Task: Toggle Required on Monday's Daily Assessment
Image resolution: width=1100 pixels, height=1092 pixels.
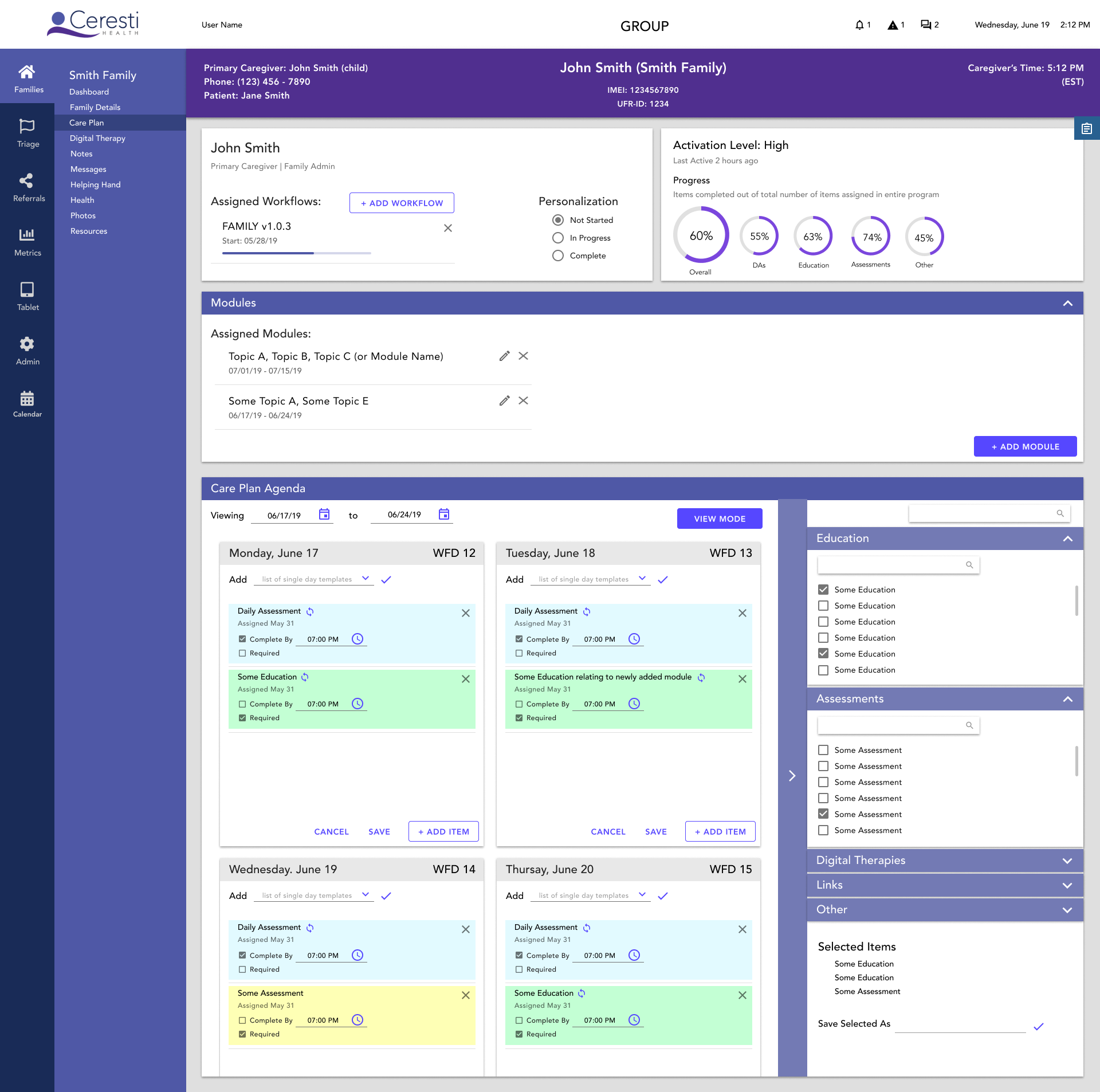Action: (242, 653)
